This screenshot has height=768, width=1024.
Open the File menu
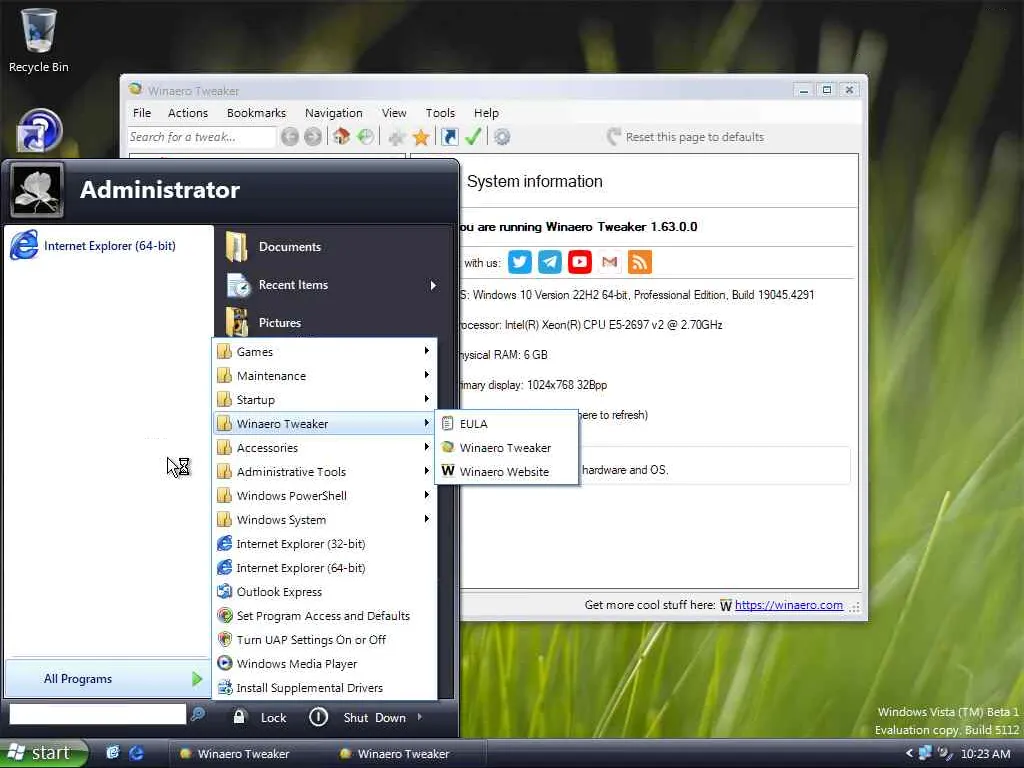(142, 113)
